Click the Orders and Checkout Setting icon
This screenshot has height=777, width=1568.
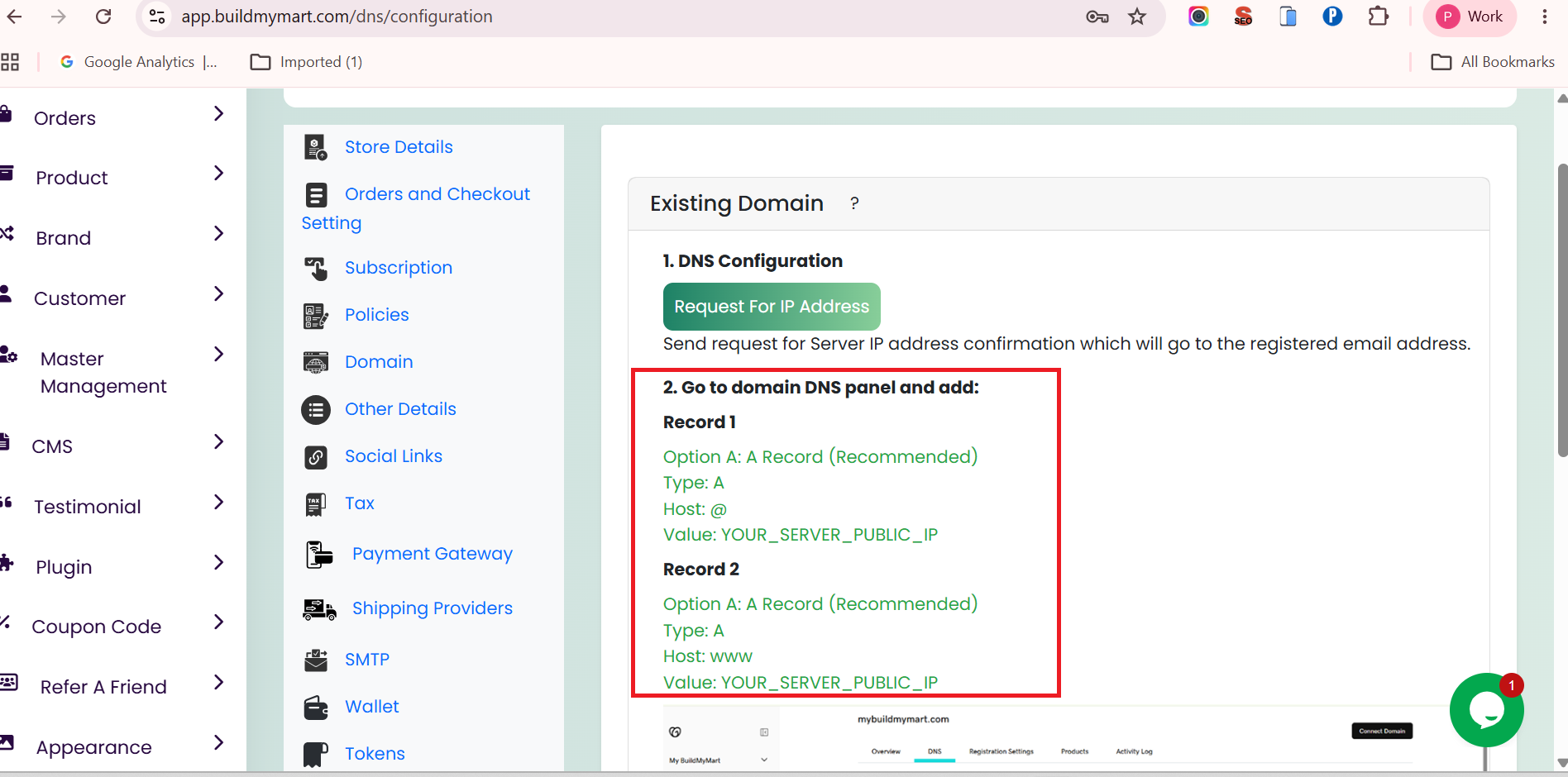point(316,195)
